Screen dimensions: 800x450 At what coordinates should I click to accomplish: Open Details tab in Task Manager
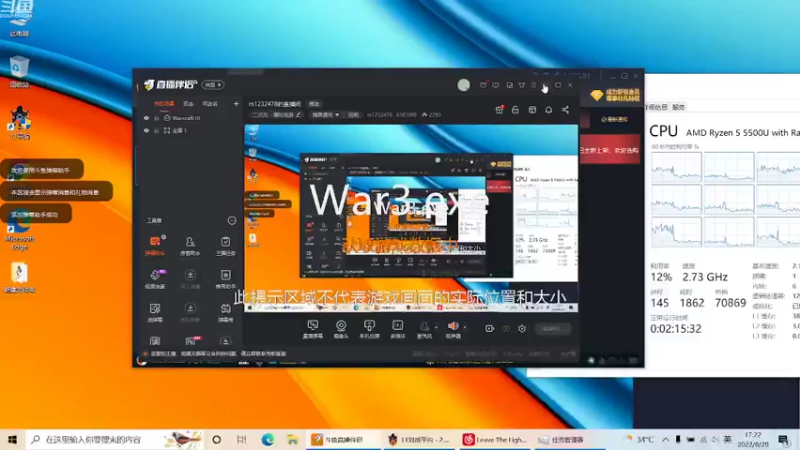click(657, 107)
